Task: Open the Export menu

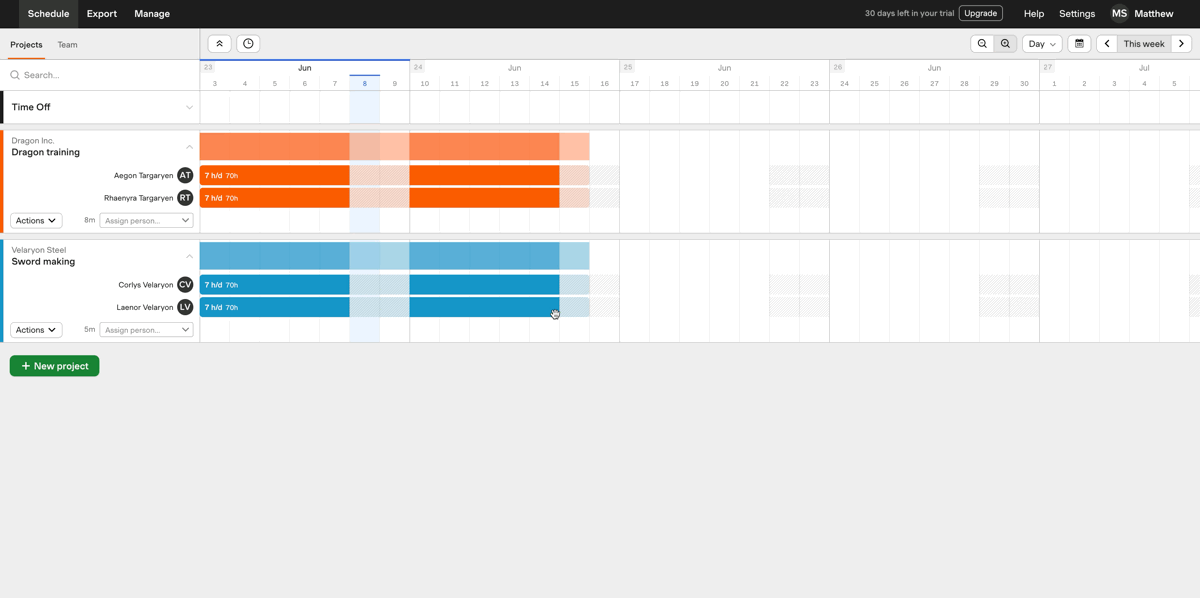Action: click(x=102, y=14)
